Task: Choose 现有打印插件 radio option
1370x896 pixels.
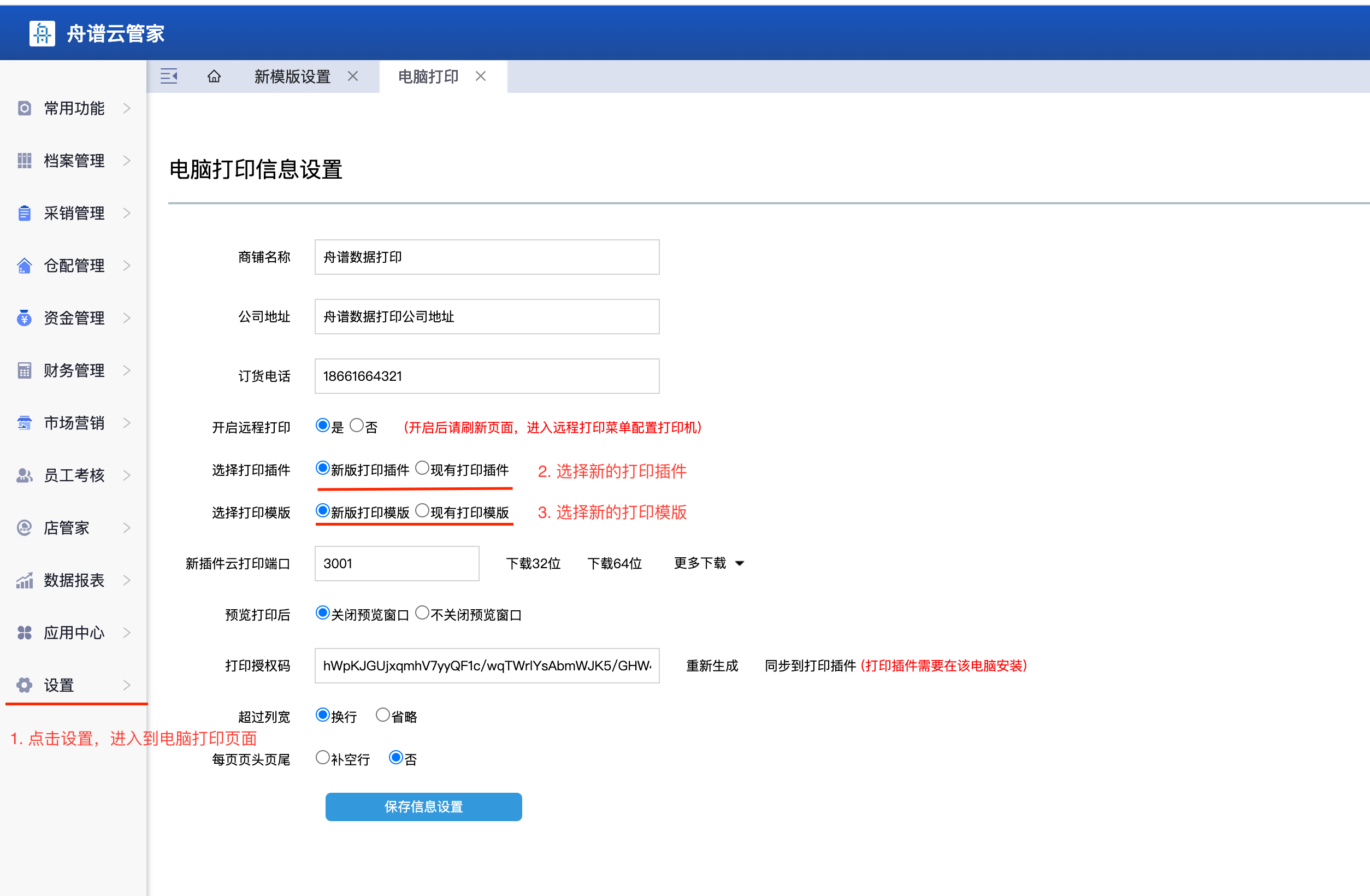Action: click(x=422, y=468)
